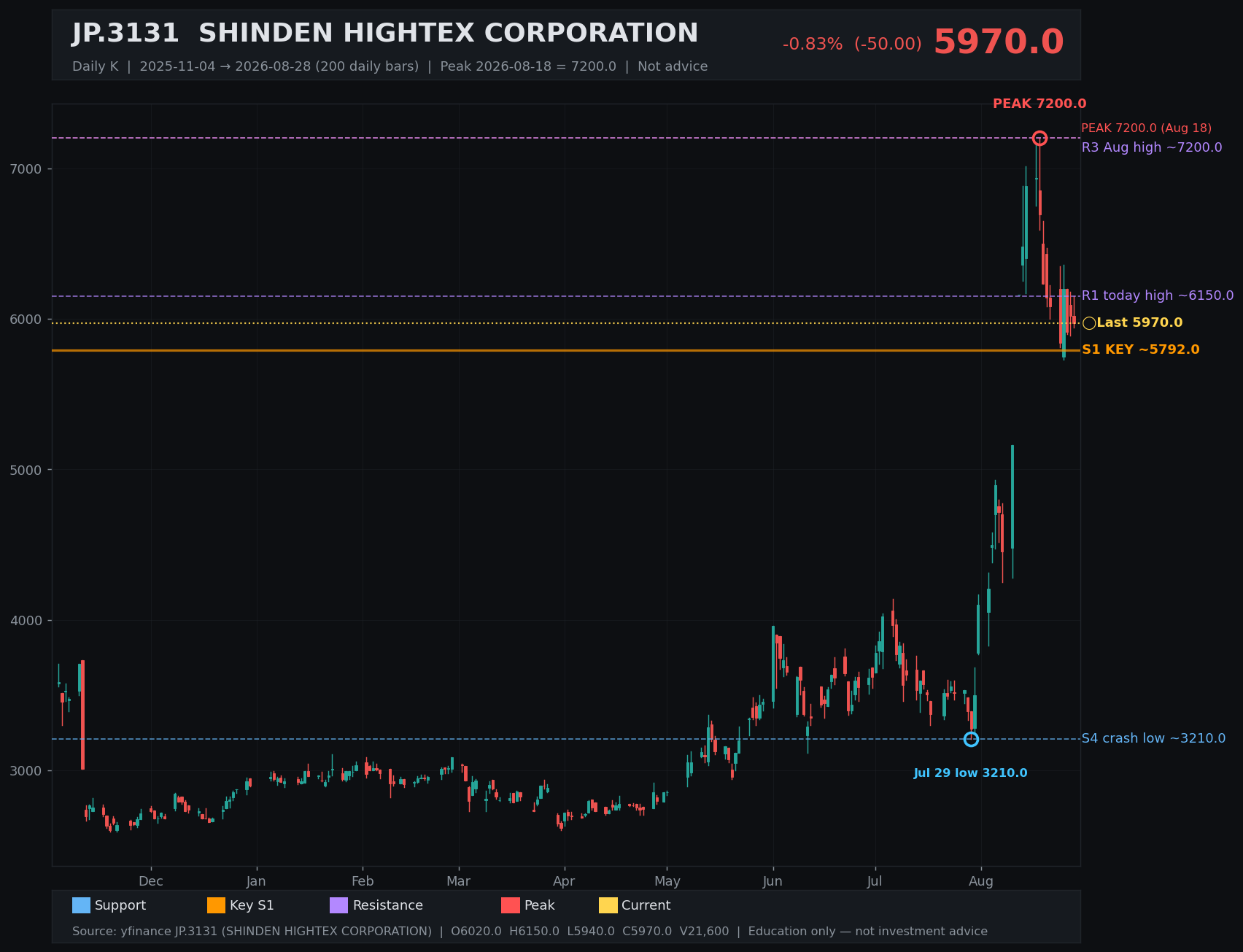
Task: Click the Dec x-axis month label
Action: 151,881
